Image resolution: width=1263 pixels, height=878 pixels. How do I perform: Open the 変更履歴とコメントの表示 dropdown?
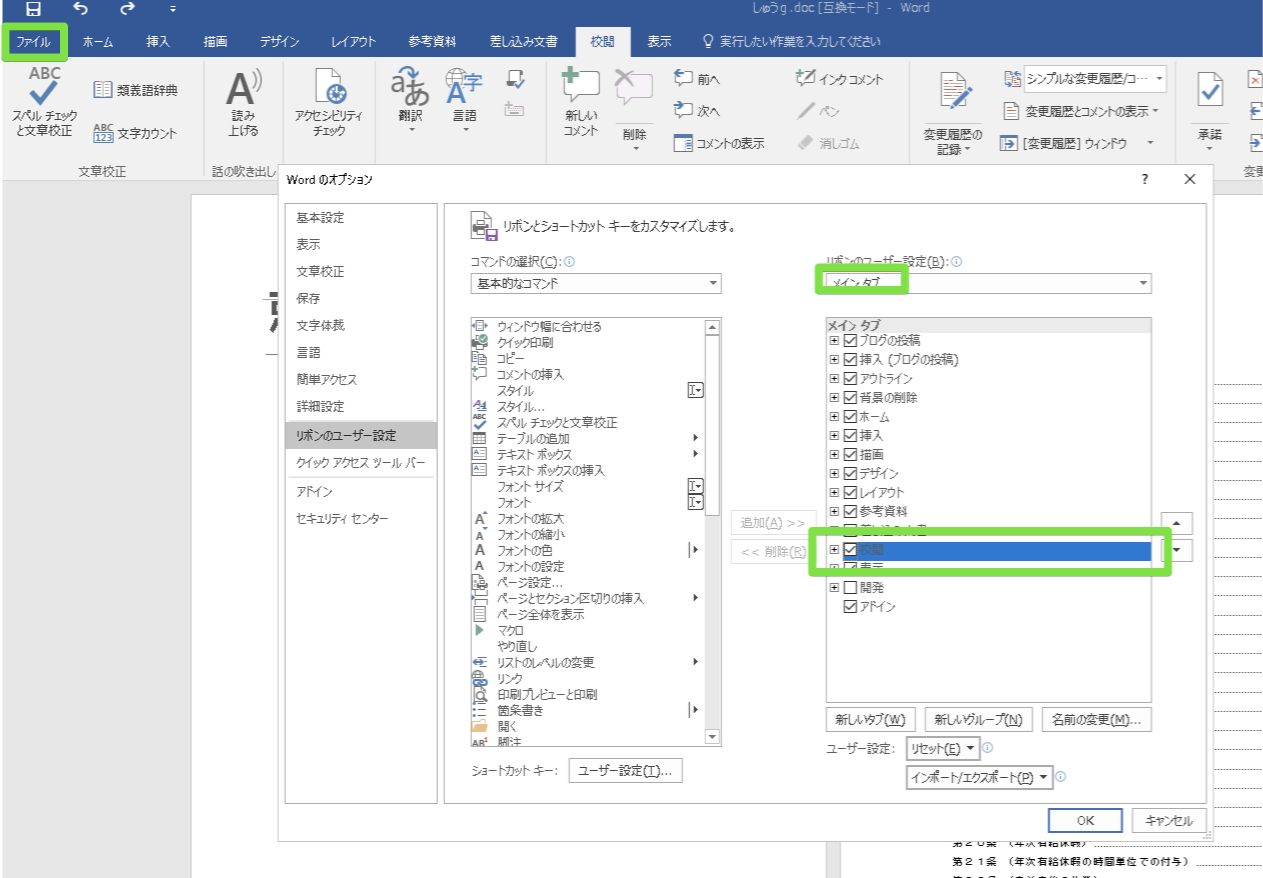tap(1081, 111)
